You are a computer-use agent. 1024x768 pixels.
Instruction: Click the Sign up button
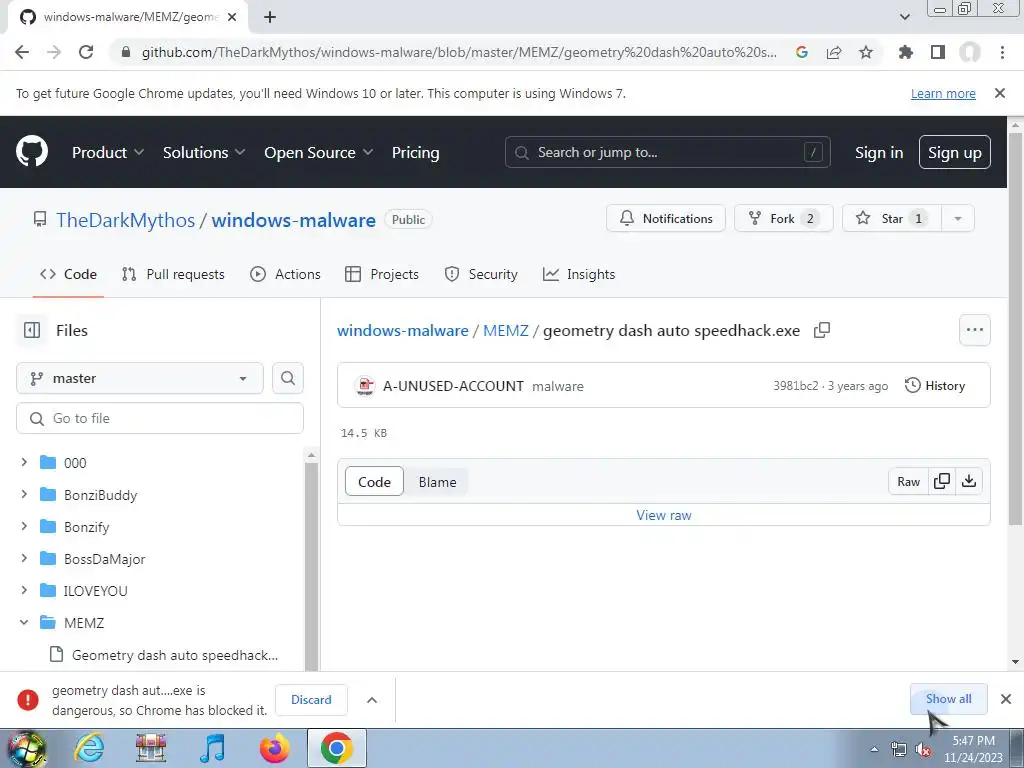click(955, 152)
